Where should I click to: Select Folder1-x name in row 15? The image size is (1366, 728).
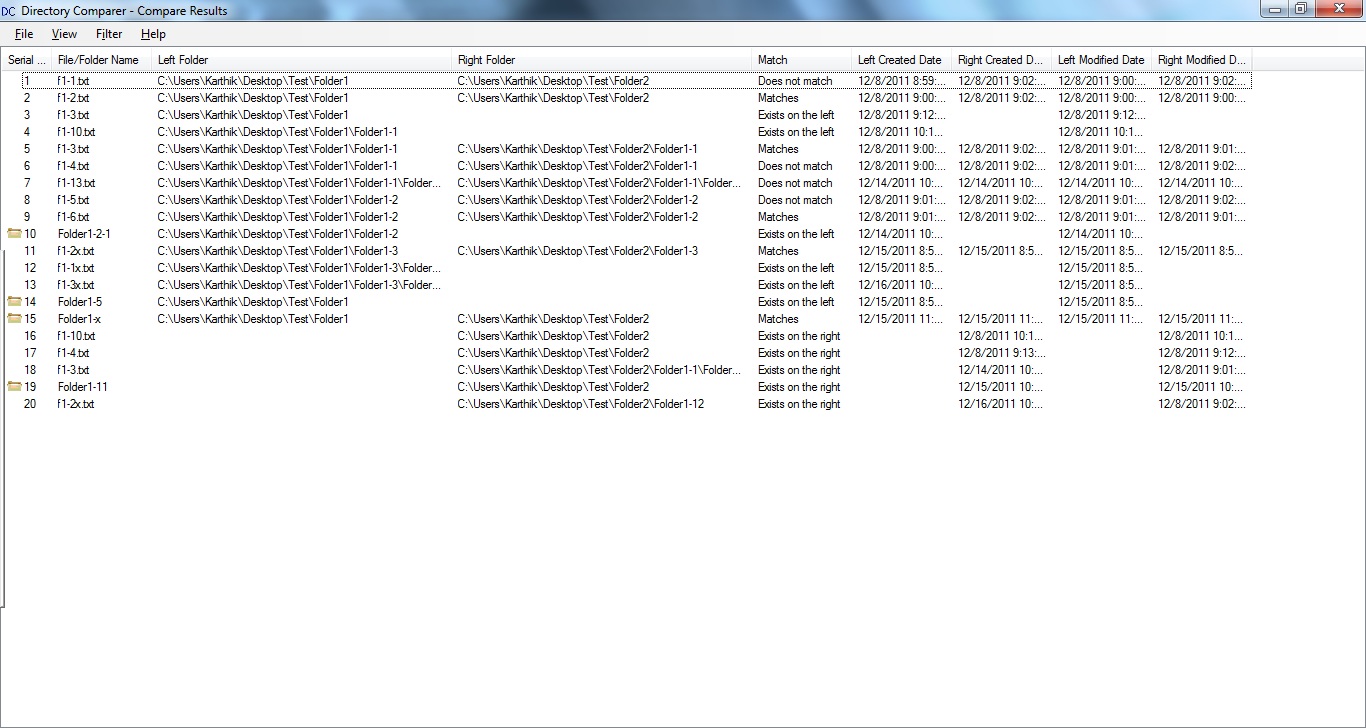(x=79, y=319)
